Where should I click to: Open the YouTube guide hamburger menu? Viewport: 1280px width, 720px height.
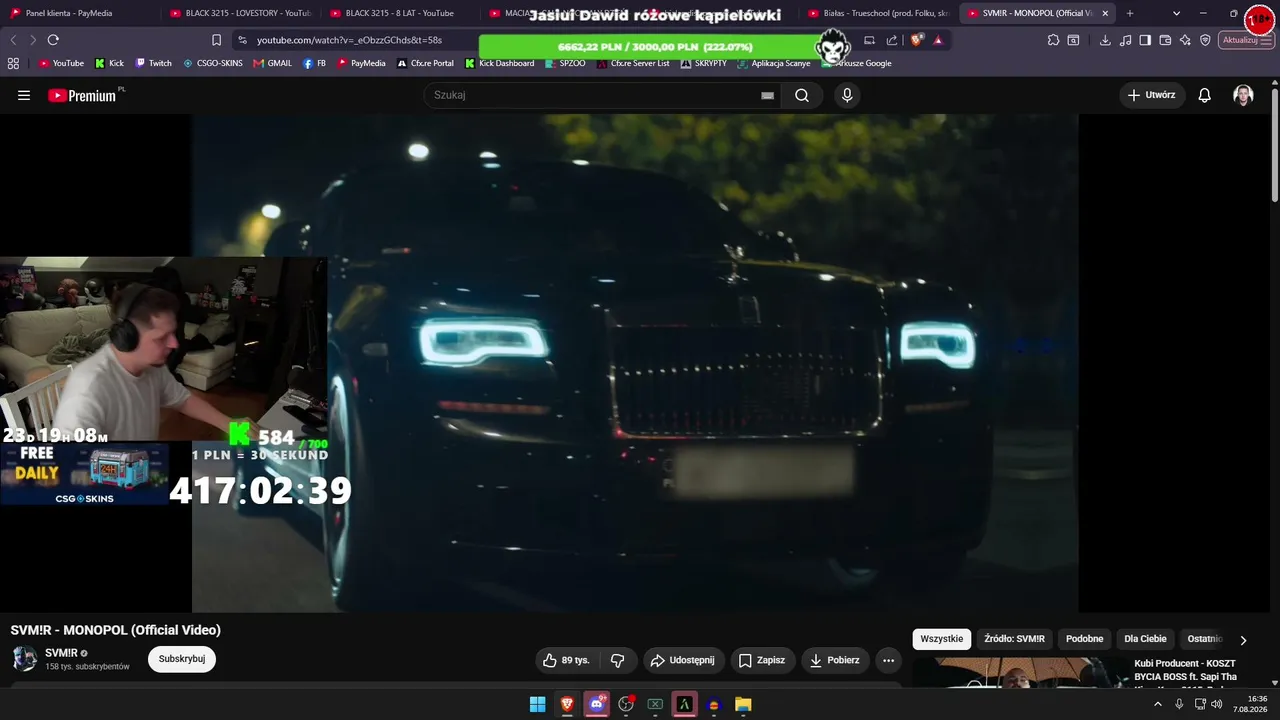click(x=24, y=95)
